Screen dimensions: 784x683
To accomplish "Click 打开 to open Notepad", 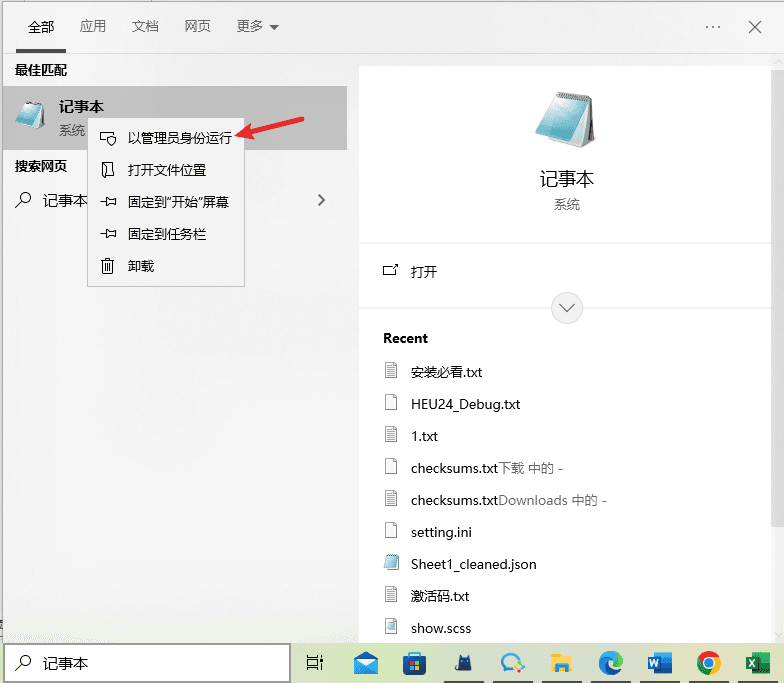I will [x=424, y=271].
